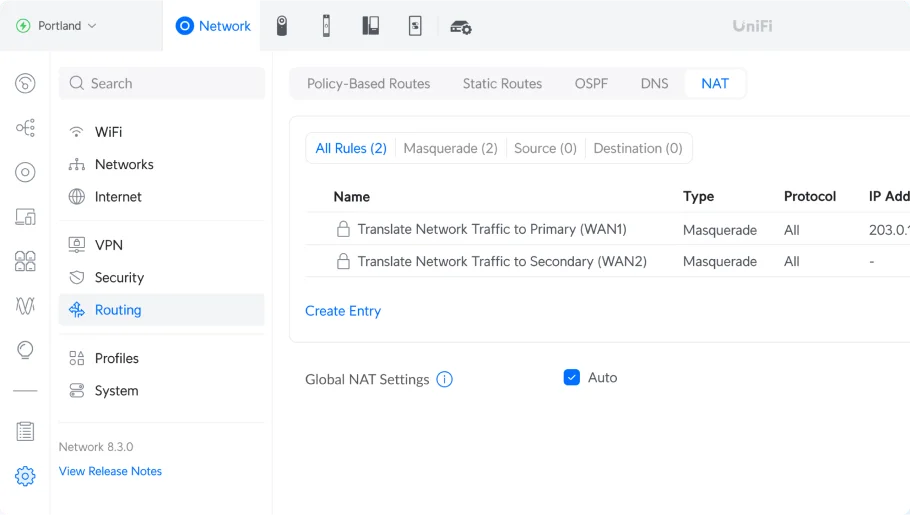Screen dimensions: 910x515
Task: Open the Dashboard icon in the left rail
Action: point(25,83)
